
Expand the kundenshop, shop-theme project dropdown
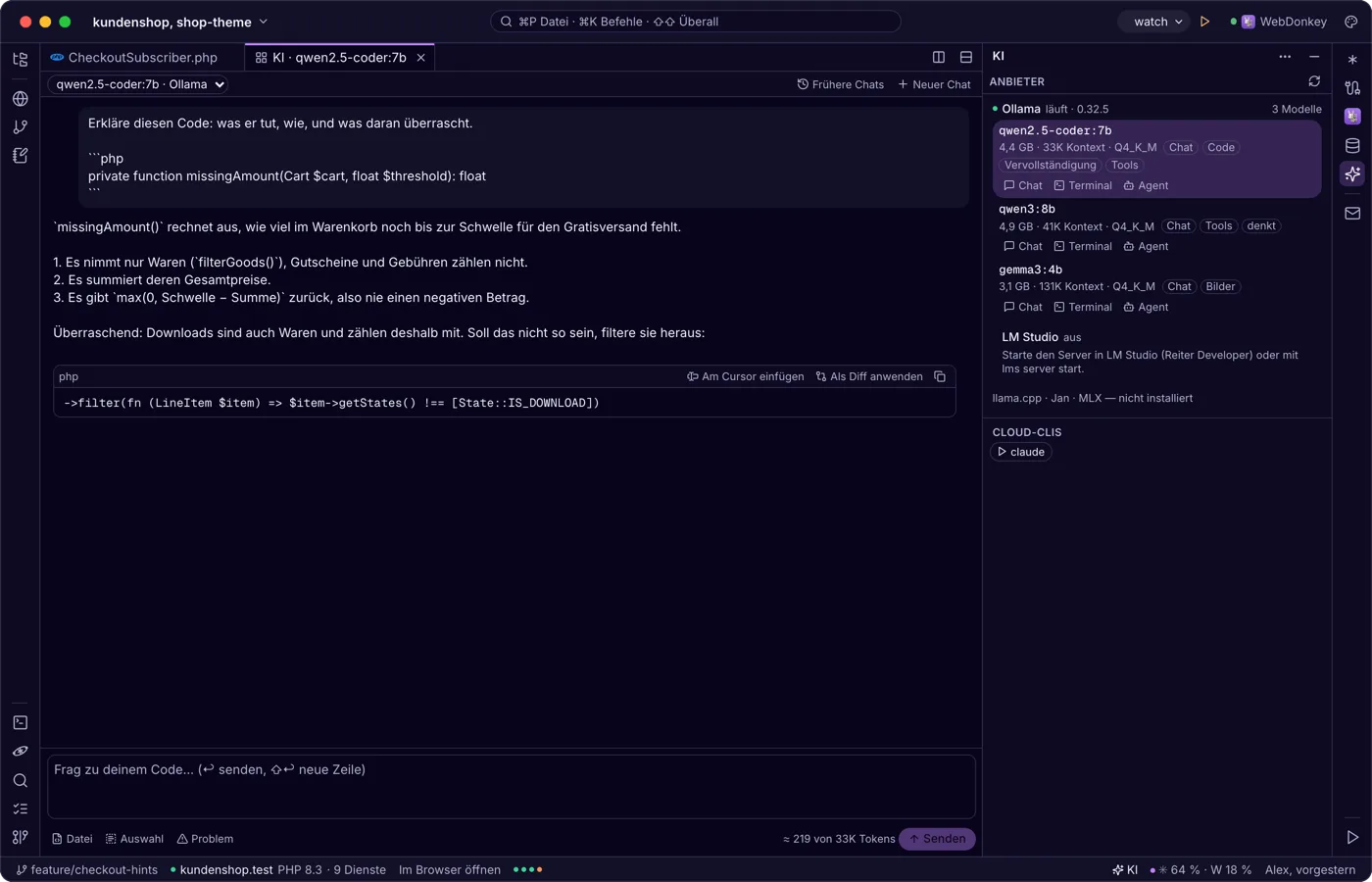click(180, 22)
